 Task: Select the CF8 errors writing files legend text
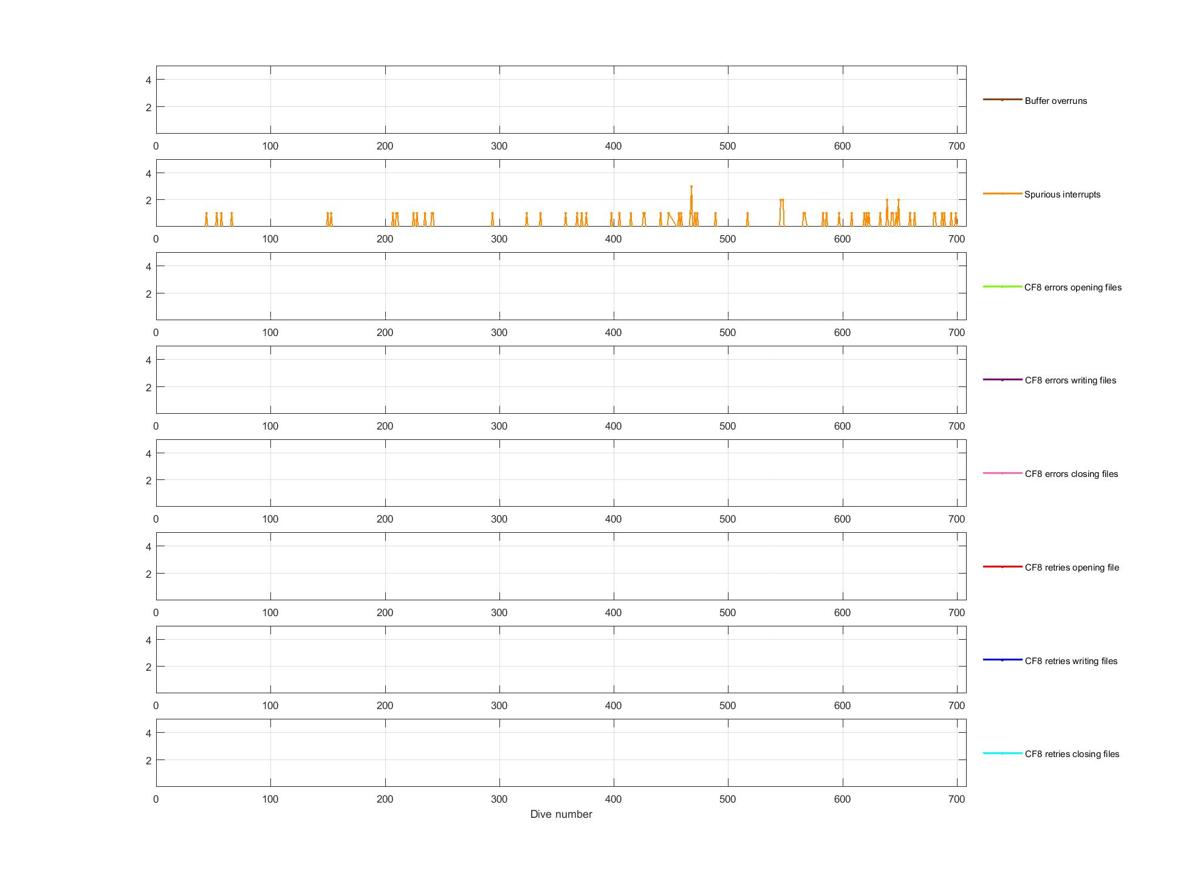point(1070,380)
